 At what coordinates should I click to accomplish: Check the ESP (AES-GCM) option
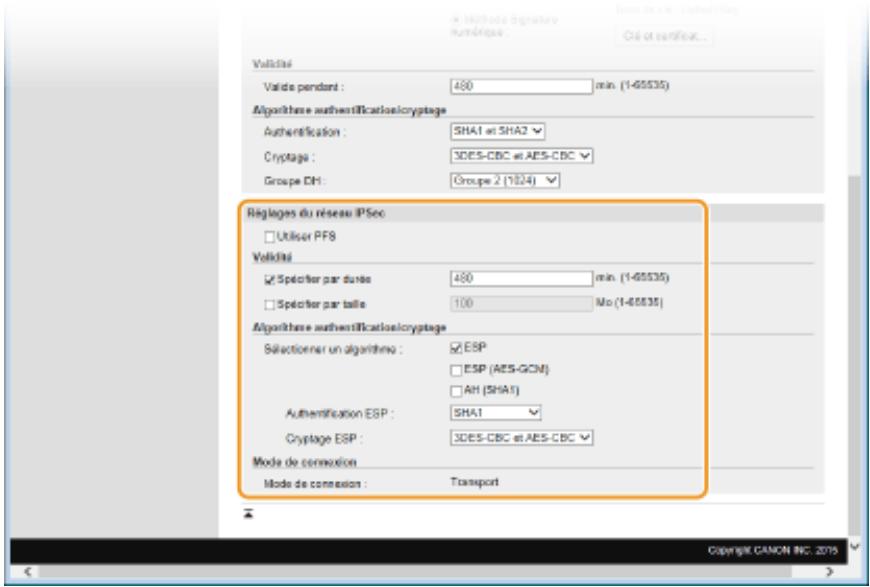[456, 370]
